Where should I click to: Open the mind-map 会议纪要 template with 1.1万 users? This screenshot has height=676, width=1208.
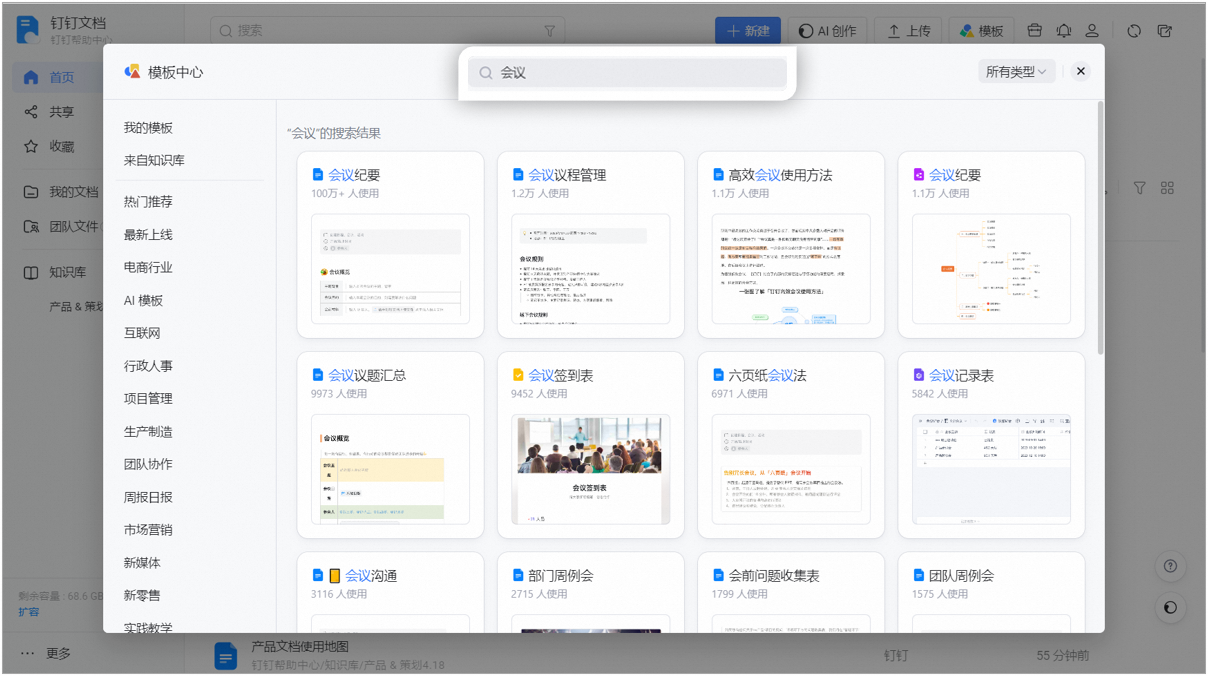pyautogui.click(x=991, y=245)
